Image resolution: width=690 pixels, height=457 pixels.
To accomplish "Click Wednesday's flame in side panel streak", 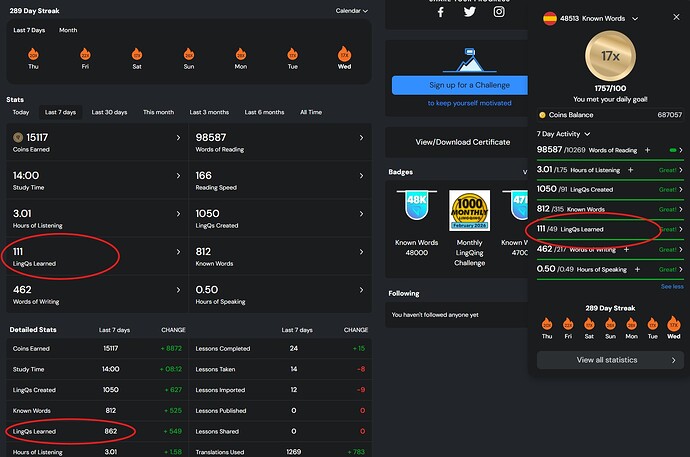I will pos(674,324).
